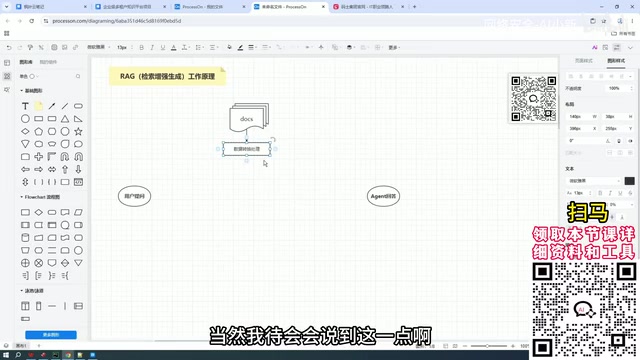This screenshot has height=360, width=640.
Task: Open the line color pen tool
Action: click(x=240, y=47)
